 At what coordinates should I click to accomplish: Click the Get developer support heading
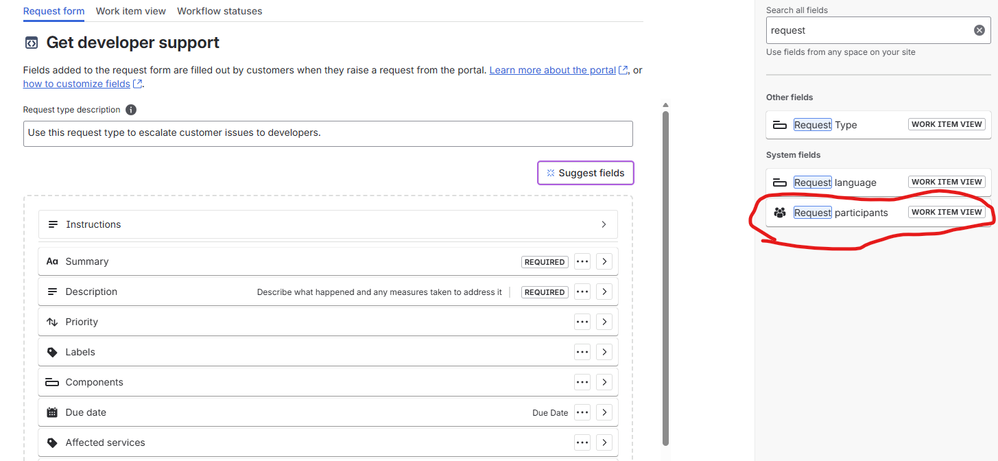pos(132,43)
